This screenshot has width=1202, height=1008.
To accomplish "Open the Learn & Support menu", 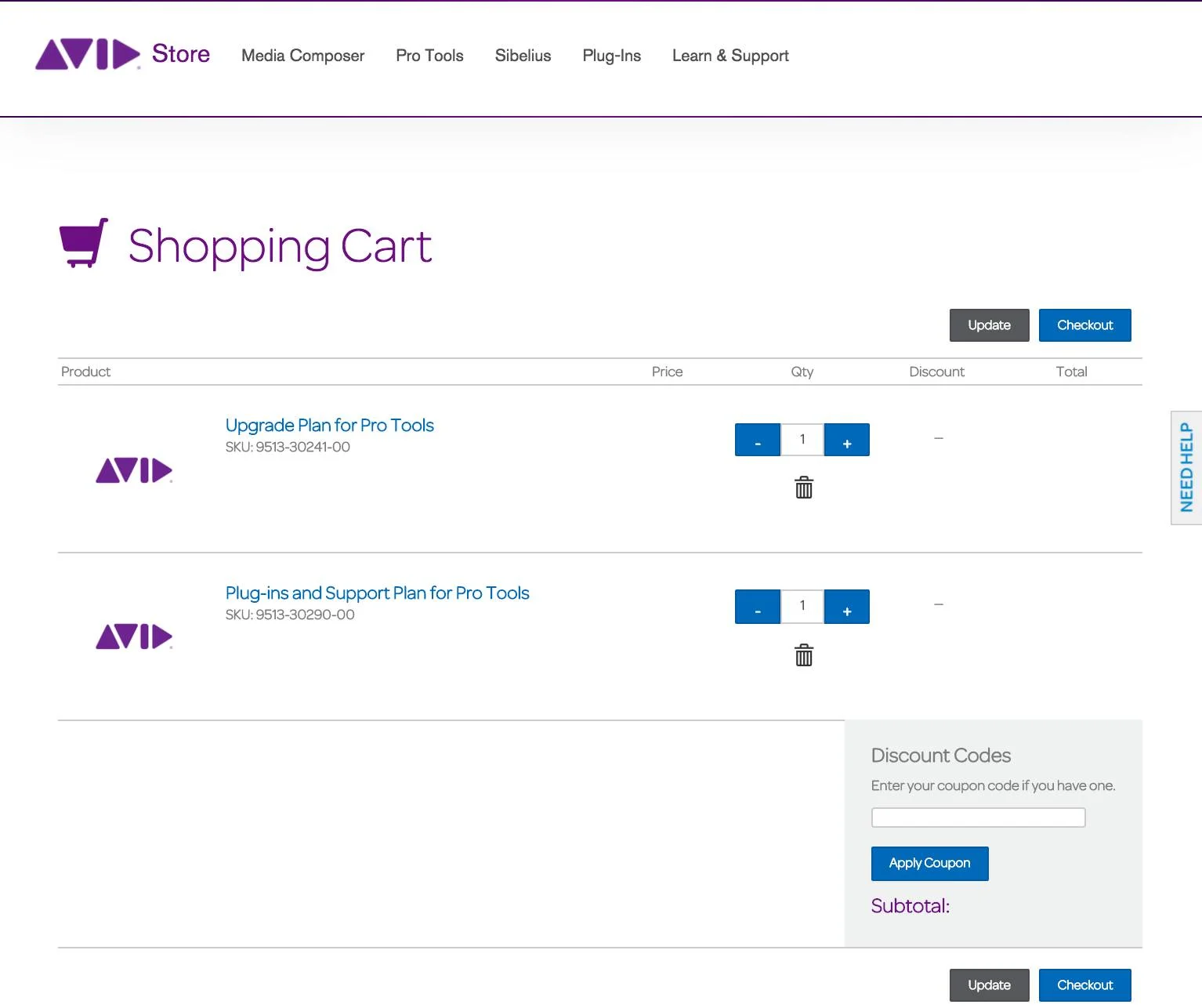I will [x=730, y=56].
